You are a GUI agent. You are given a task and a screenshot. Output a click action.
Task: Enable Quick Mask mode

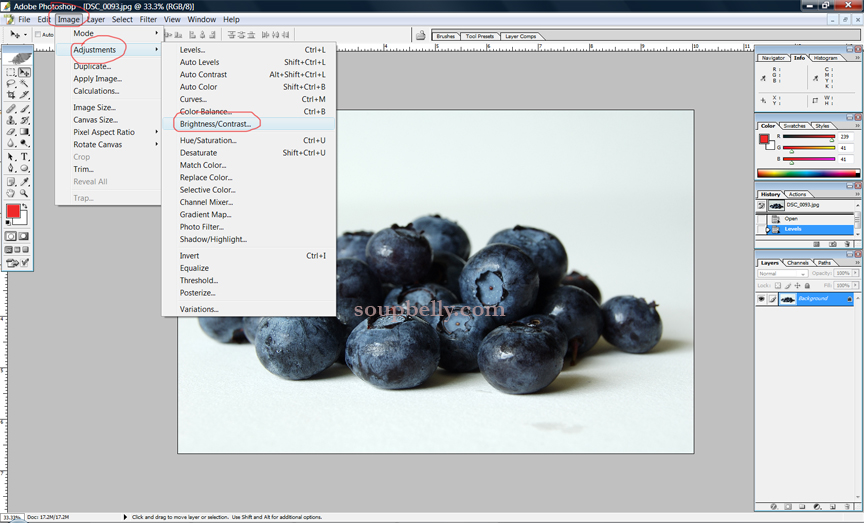coord(24,236)
